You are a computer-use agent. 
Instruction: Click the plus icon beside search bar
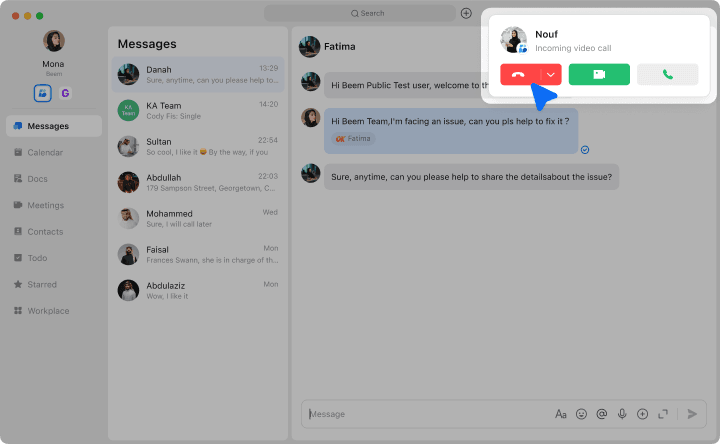(466, 13)
